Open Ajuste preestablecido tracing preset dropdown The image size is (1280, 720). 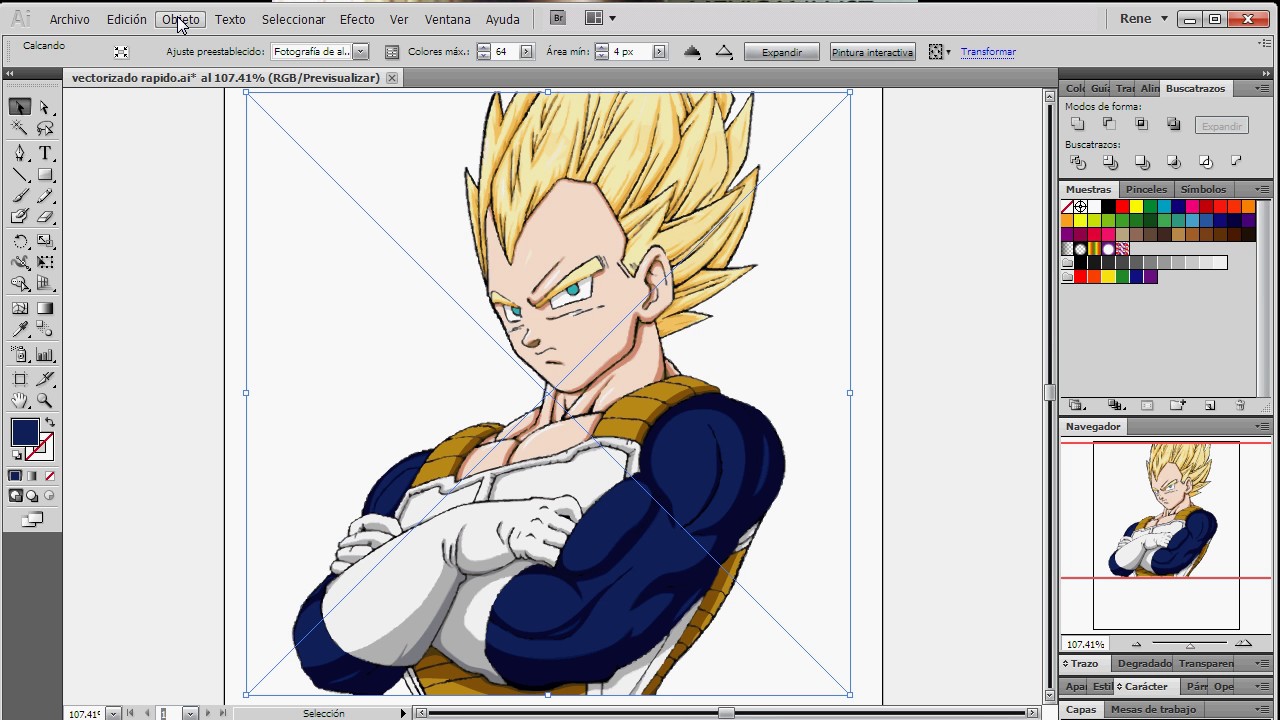click(361, 52)
